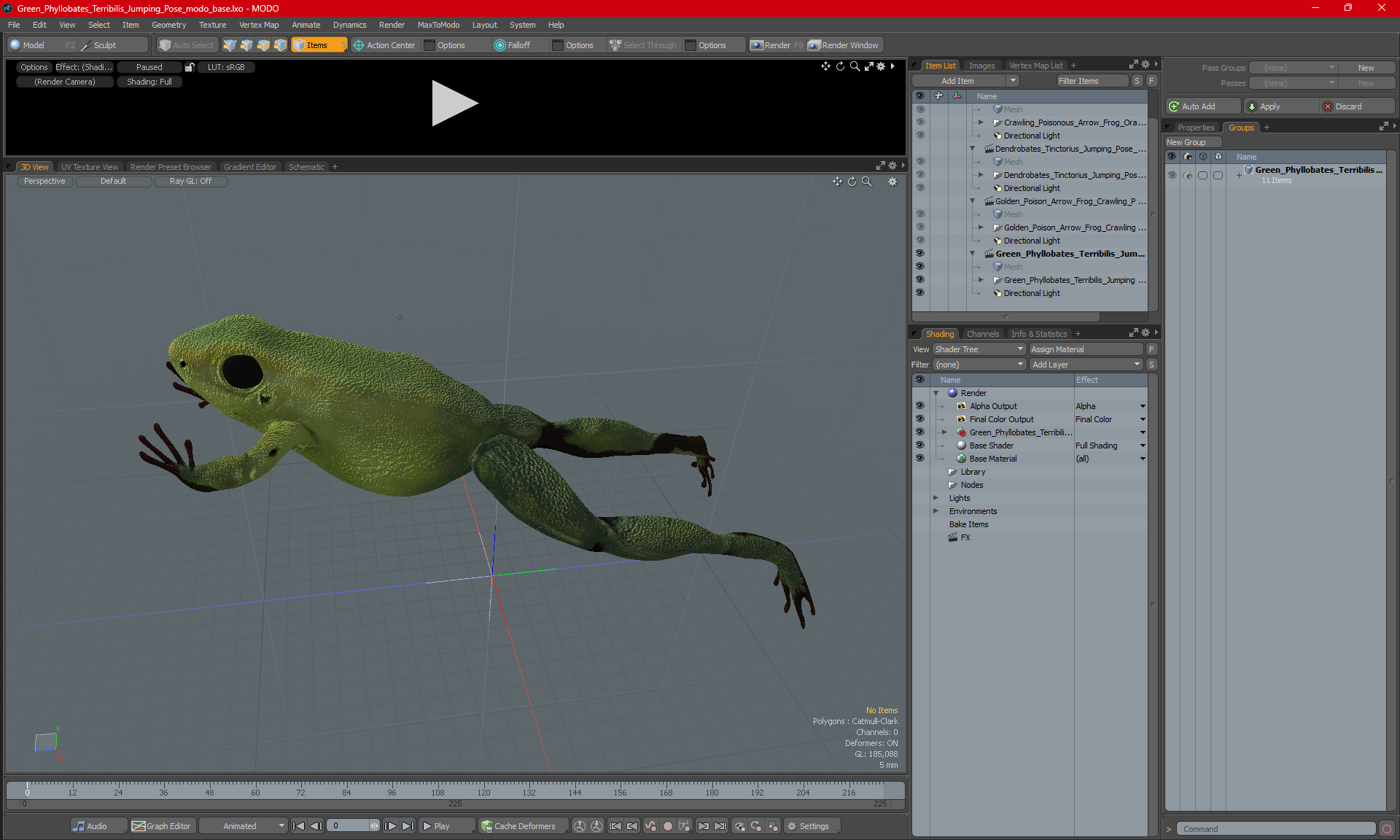
Task: Hide the Final Color Output layer
Action: (920, 419)
